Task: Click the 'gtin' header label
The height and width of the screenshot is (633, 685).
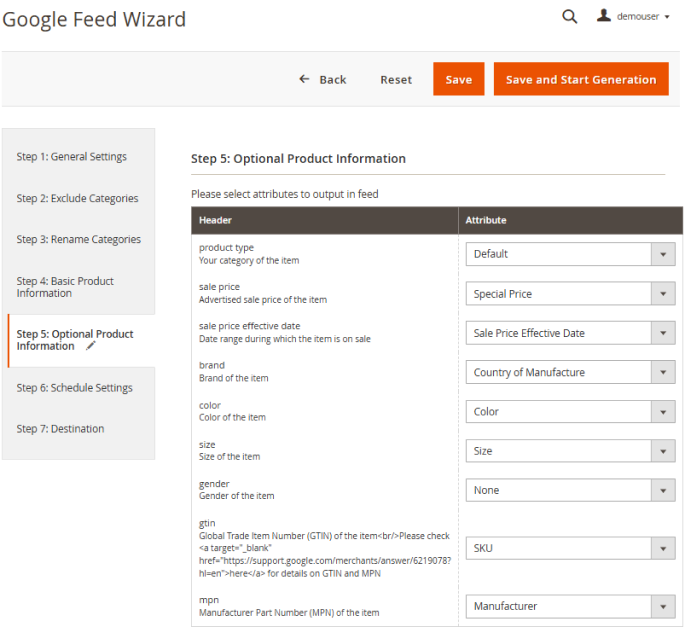Action: (x=207, y=523)
